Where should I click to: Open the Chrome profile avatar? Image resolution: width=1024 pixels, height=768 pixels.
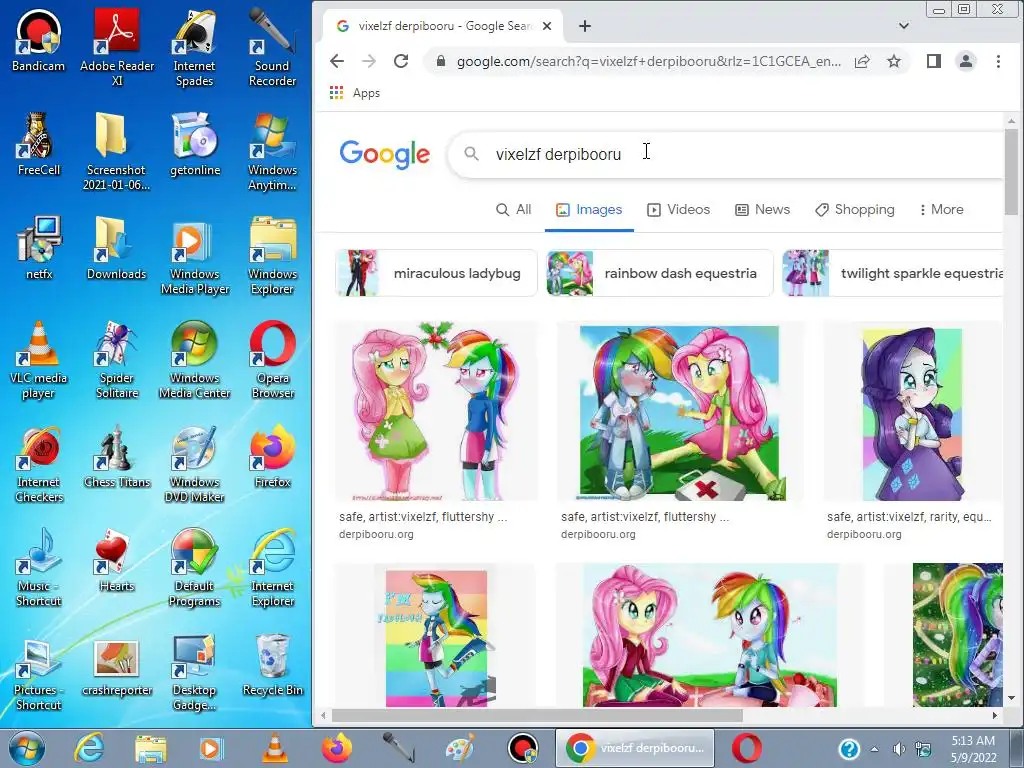[966, 61]
